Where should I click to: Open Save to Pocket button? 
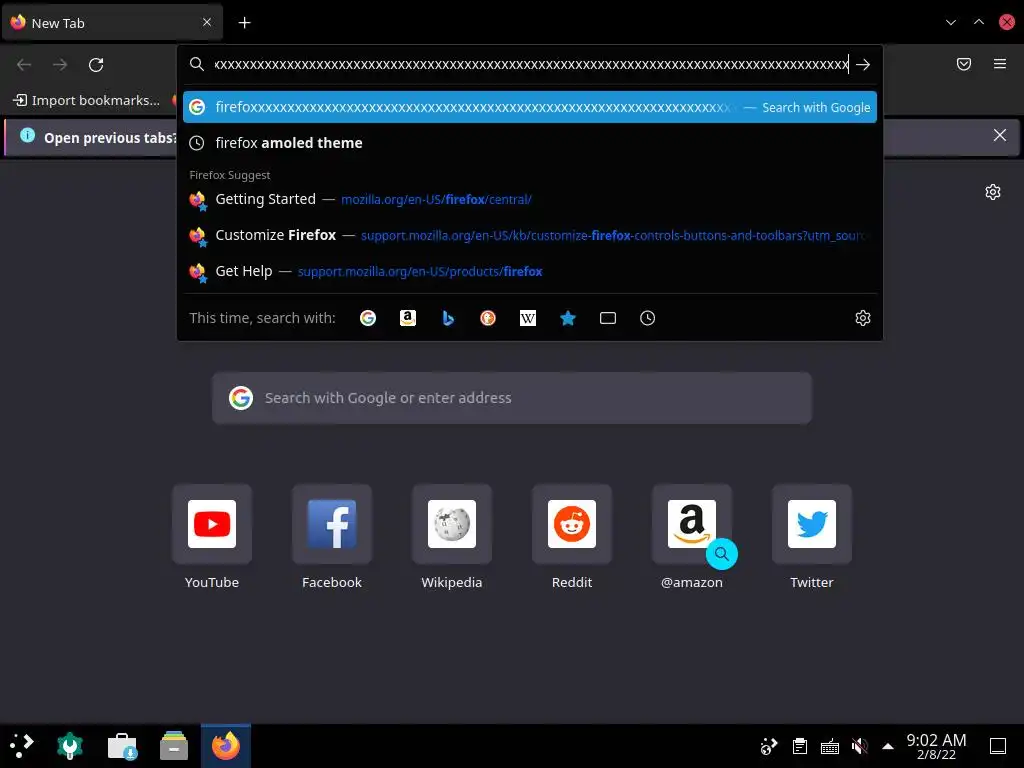(964, 64)
